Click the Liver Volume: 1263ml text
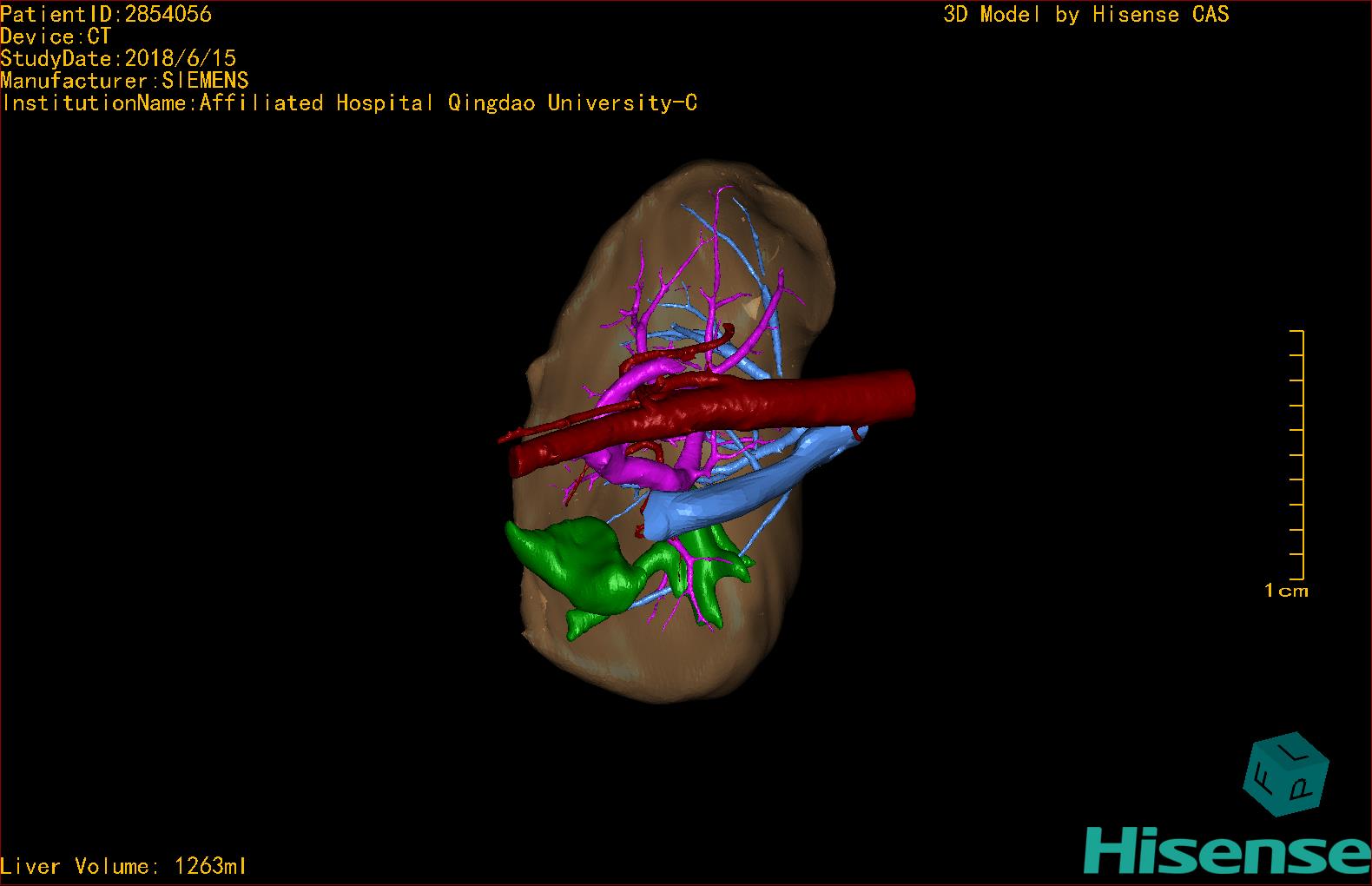Viewport: 1372px width, 886px height. click(x=123, y=866)
